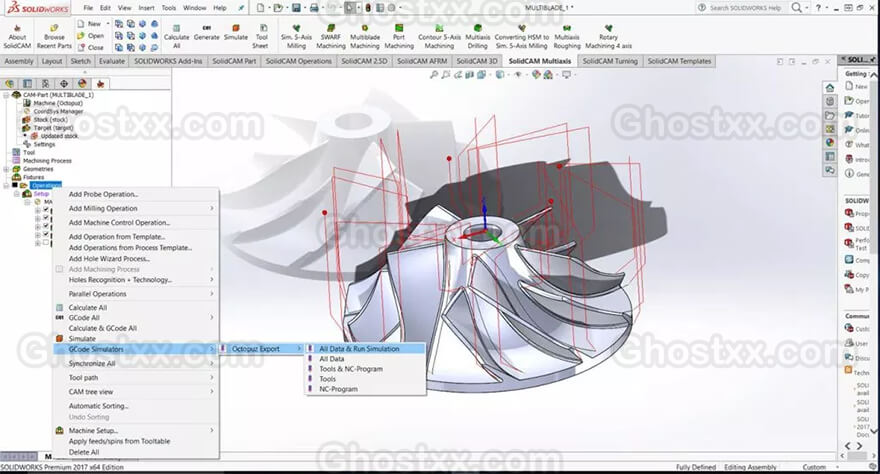Open About SolidCAM

click(x=17, y=36)
